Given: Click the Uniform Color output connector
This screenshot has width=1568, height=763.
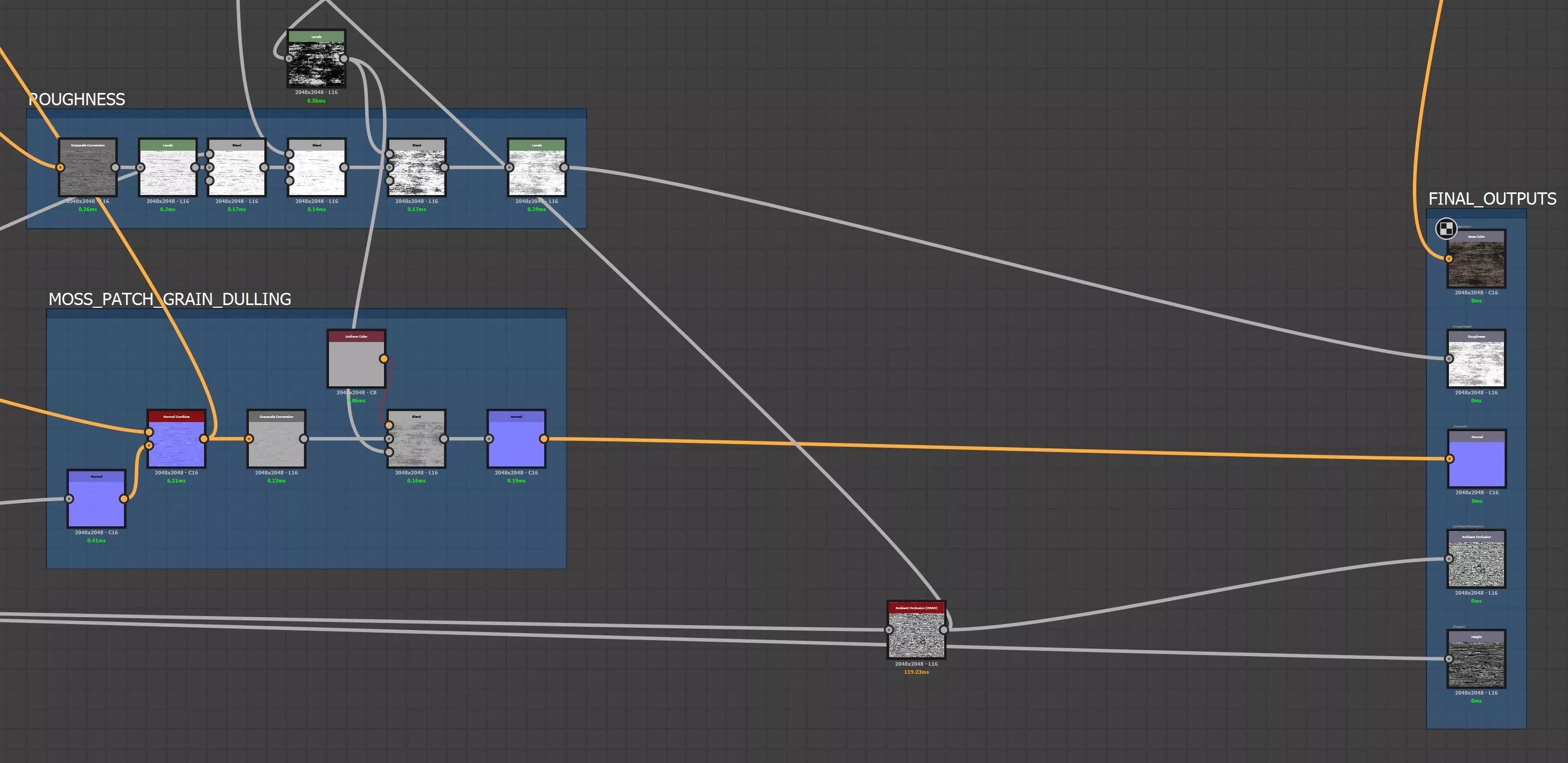Looking at the screenshot, I should coord(383,359).
